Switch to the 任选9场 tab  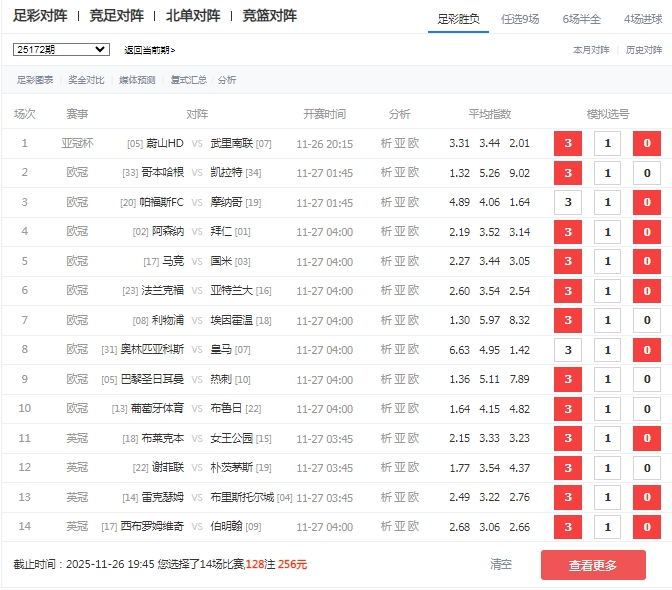(x=524, y=19)
